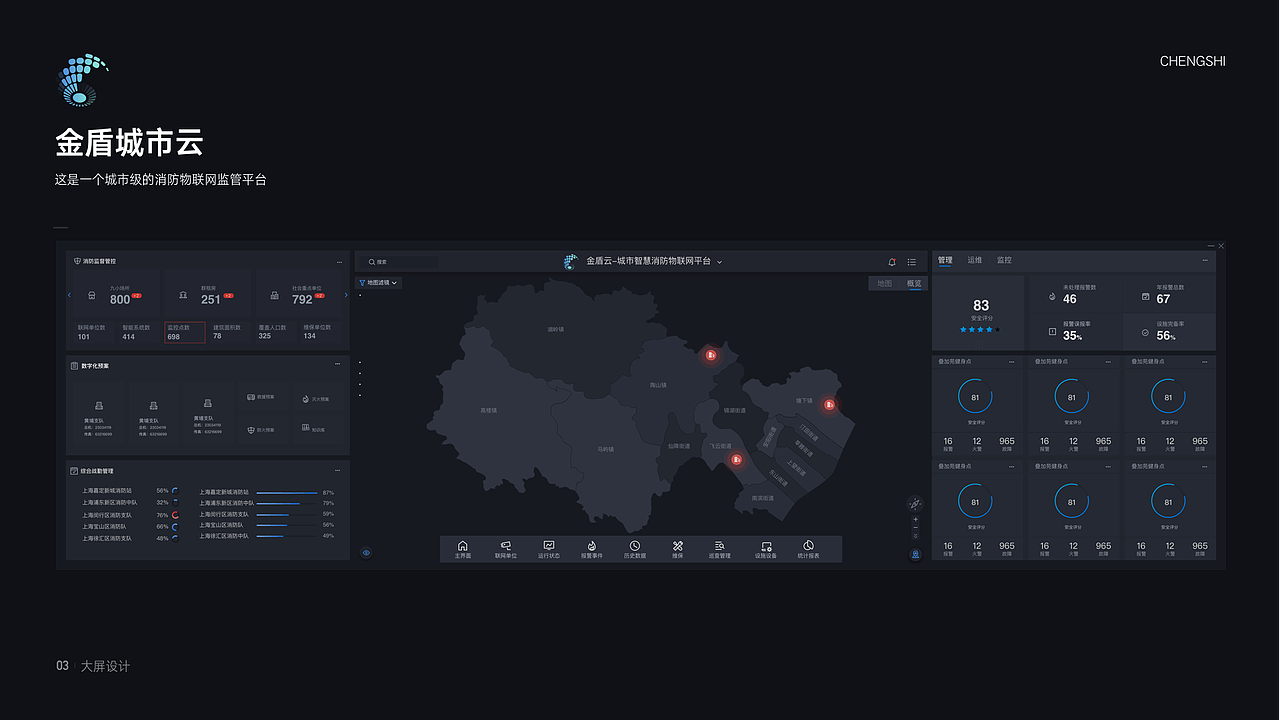Expand the platform title chevron dropdown
The image size is (1280, 720).
coord(719,262)
